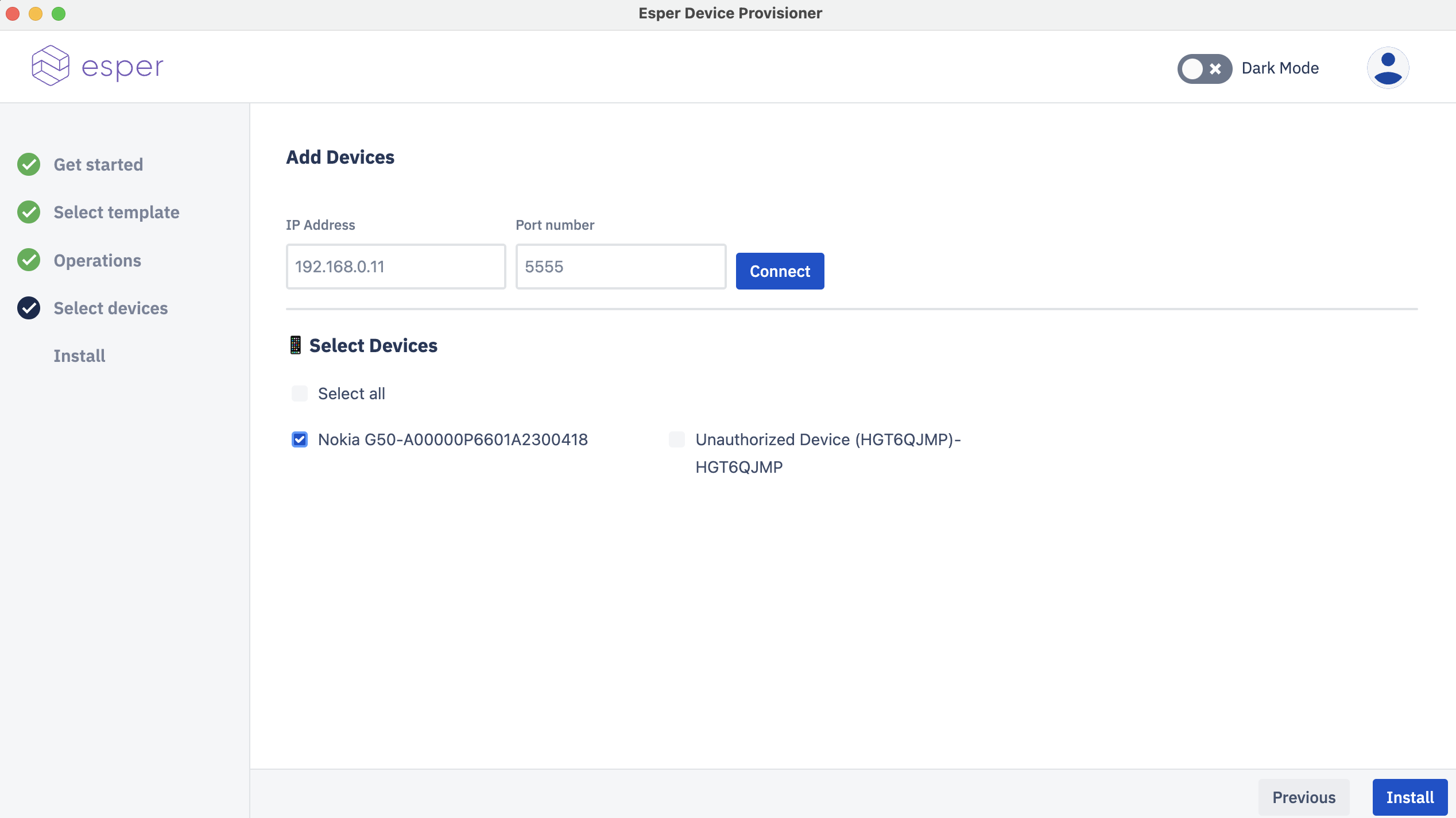The image size is (1456, 818).
Task: Click the blue Install button
Action: point(1410,797)
